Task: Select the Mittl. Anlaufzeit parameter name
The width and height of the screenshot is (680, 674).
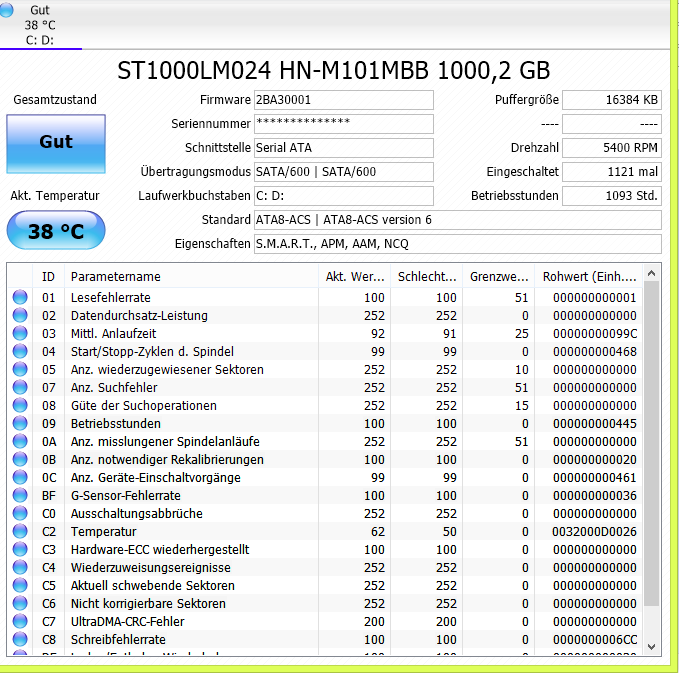Action: (x=113, y=334)
